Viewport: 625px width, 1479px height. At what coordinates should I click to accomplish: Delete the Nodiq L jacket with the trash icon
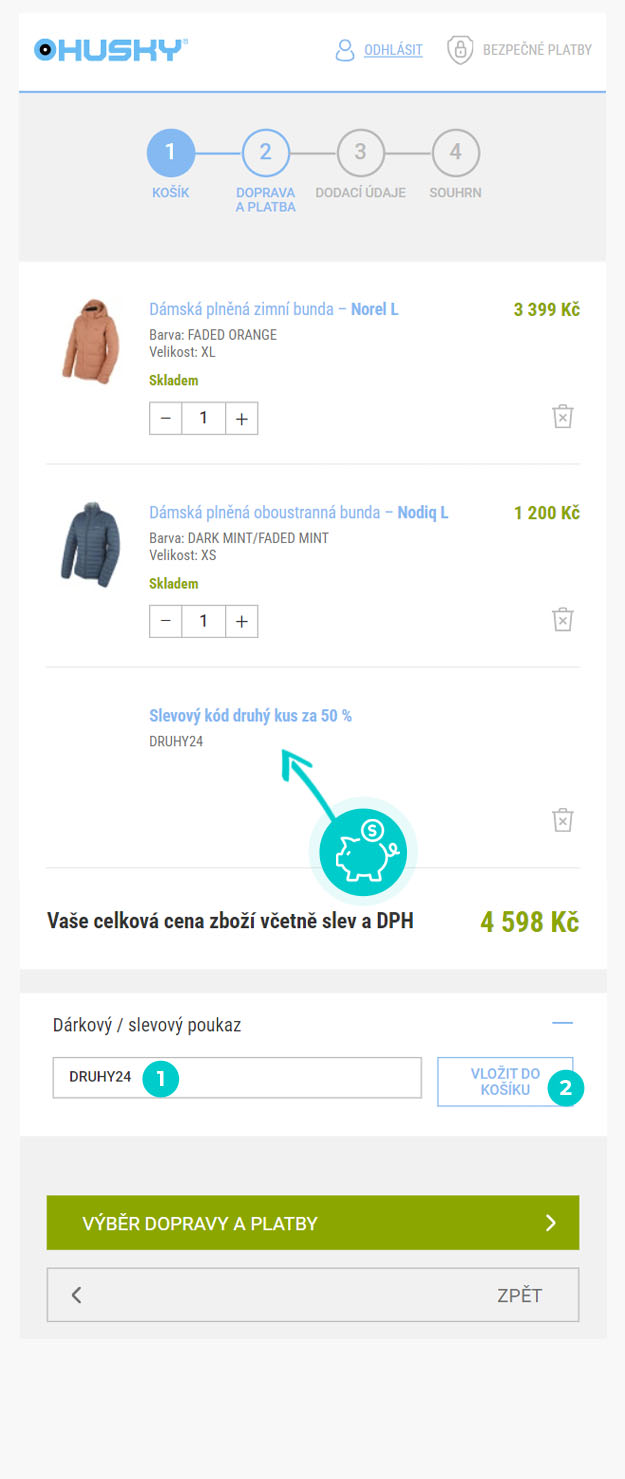tap(563, 619)
